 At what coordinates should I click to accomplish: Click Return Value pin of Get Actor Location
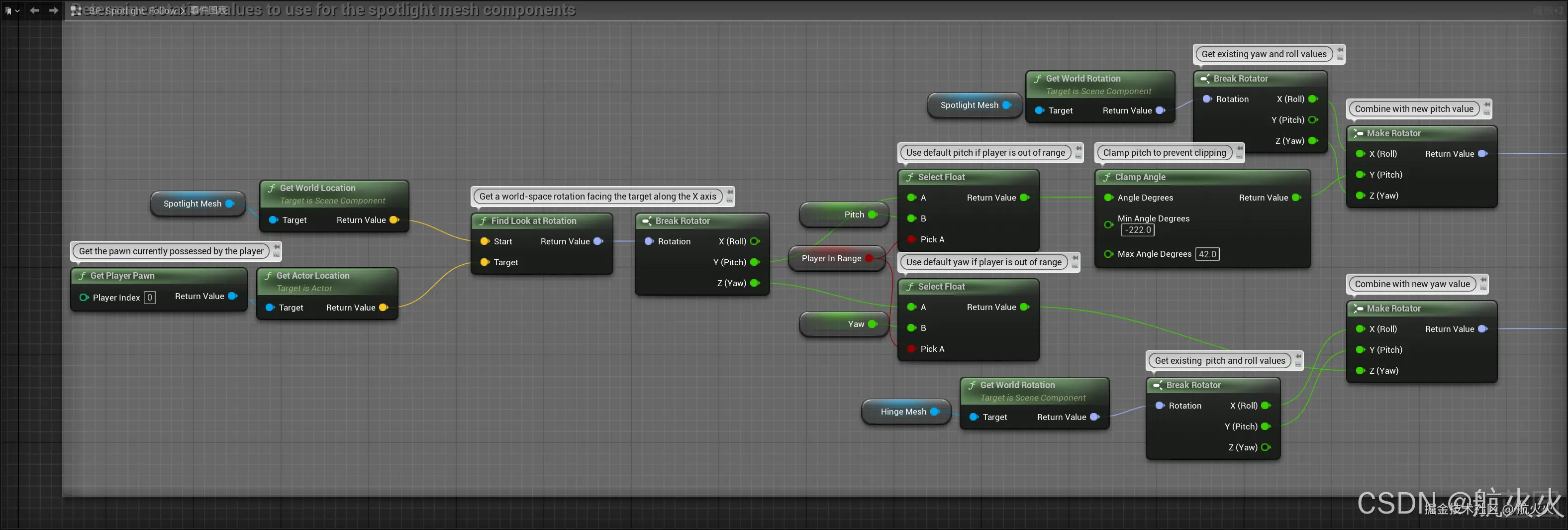(x=384, y=308)
